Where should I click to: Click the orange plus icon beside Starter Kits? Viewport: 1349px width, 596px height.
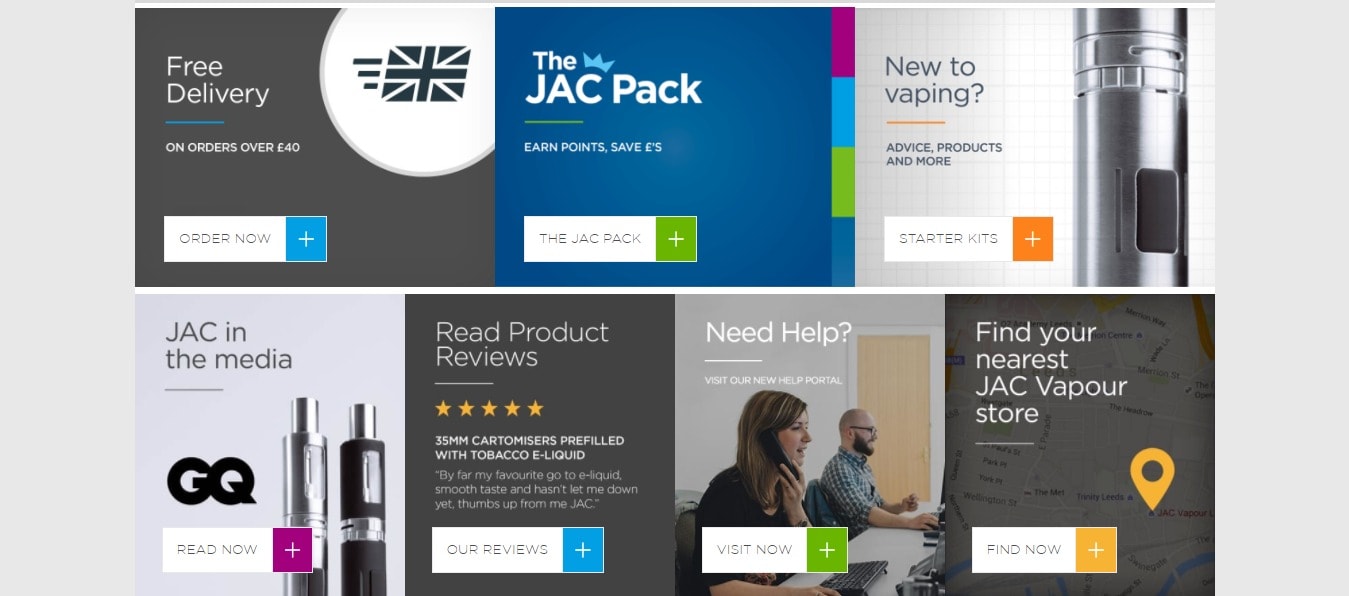1033,239
